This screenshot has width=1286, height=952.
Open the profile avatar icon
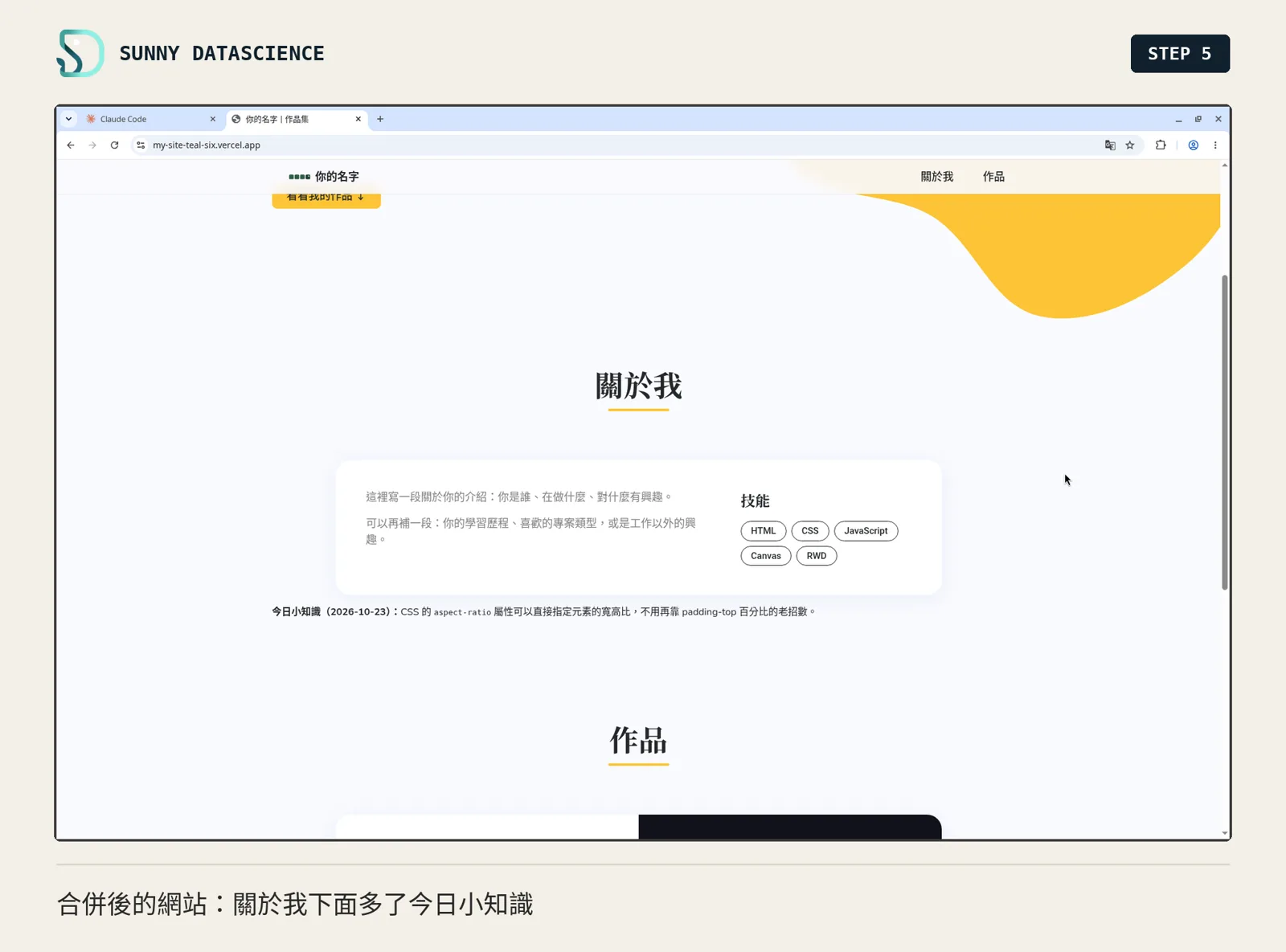click(x=1194, y=145)
